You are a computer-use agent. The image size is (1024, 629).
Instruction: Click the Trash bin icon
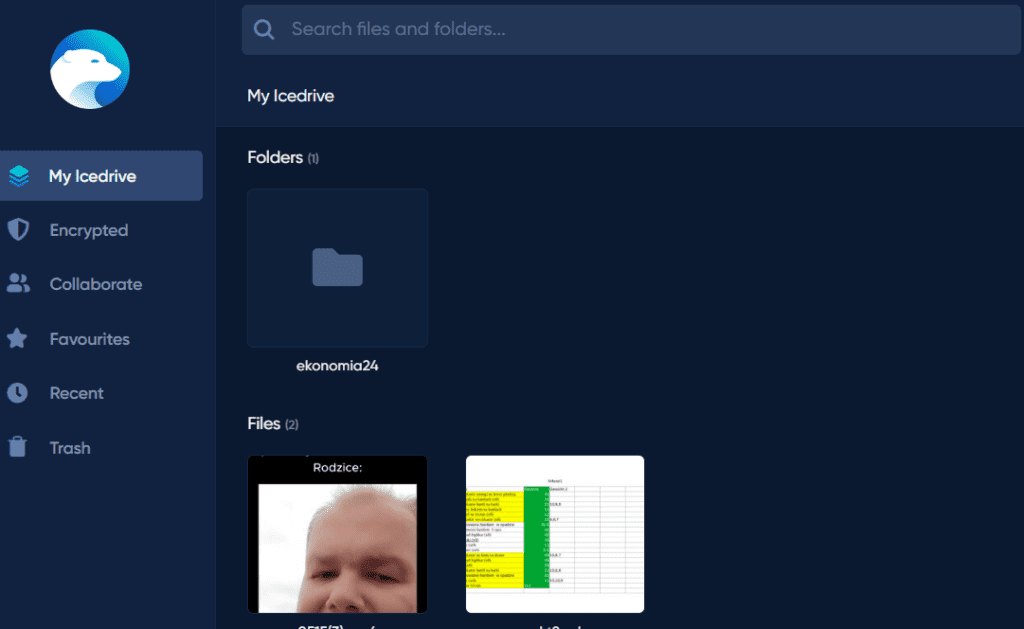tap(18, 447)
